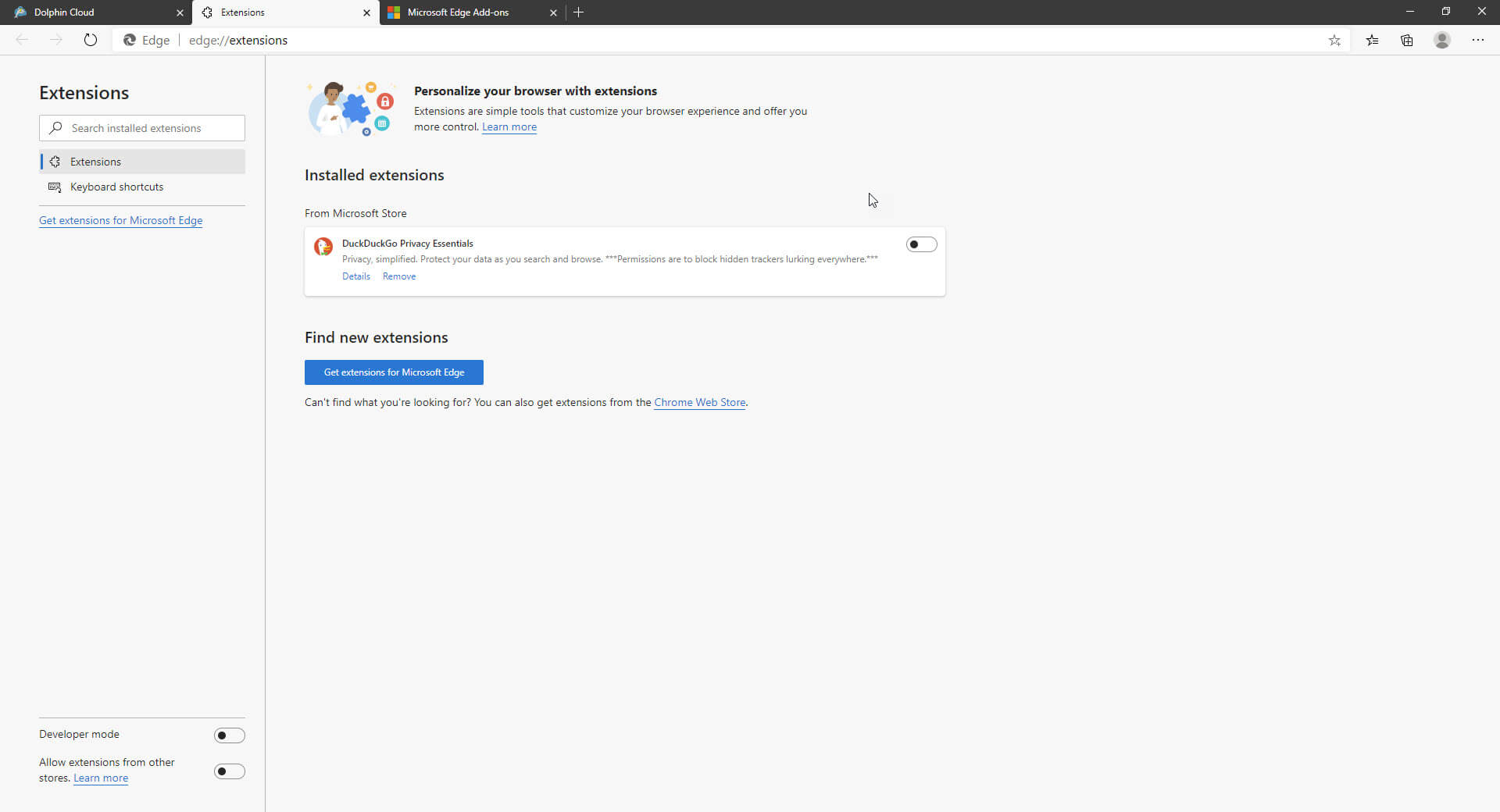Image resolution: width=1500 pixels, height=812 pixels.
Task: Restore down the Edge browser window
Action: [1446, 12]
